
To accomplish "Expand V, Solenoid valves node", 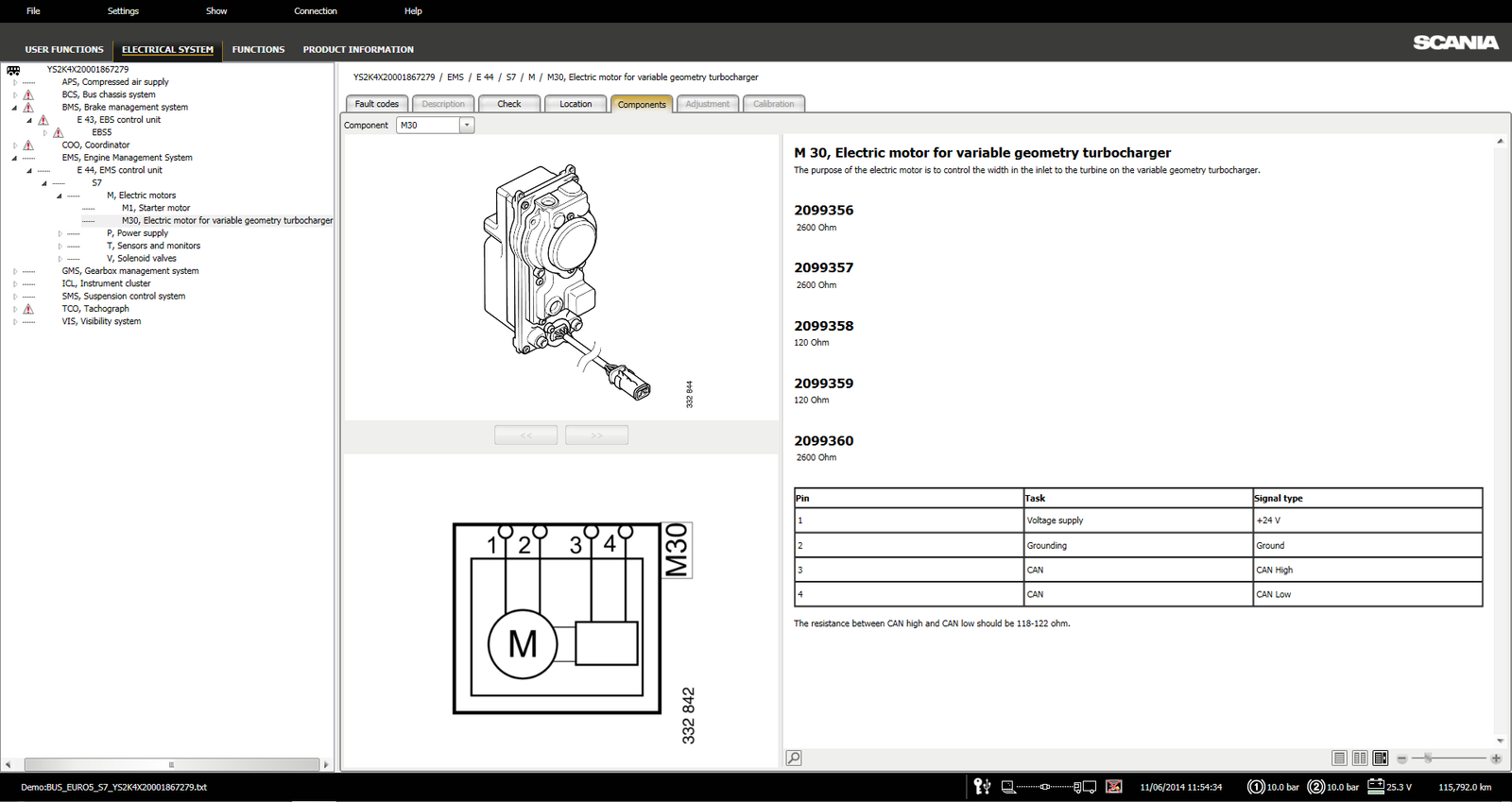I will pos(60,259).
